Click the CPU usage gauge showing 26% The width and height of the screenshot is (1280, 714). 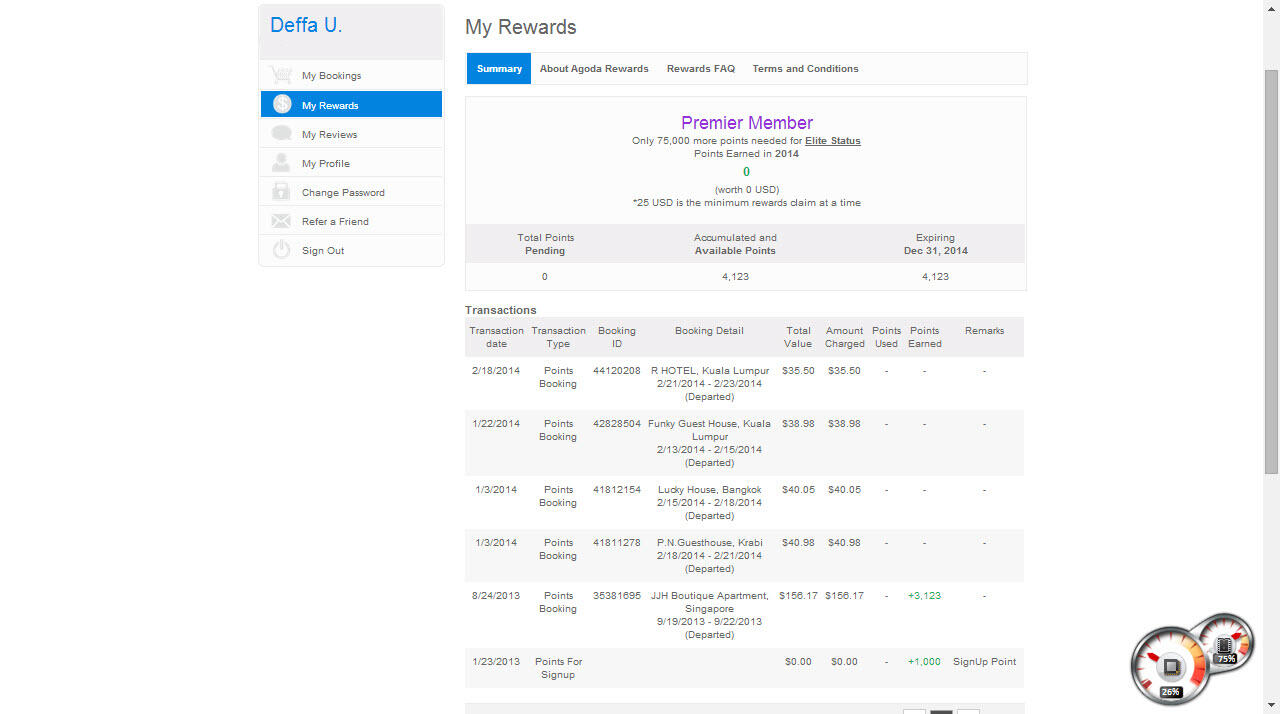click(x=1170, y=667)
